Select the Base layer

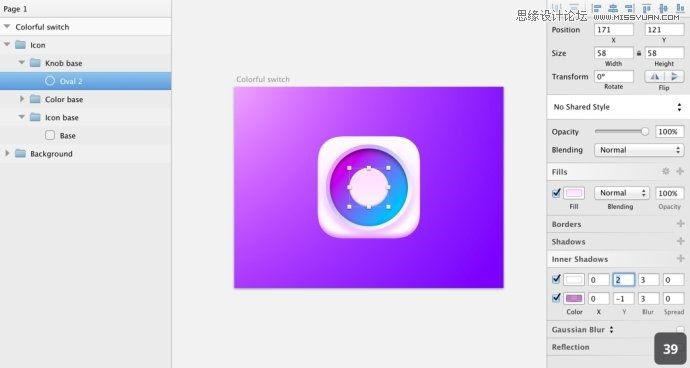click(x=86, y=135)
